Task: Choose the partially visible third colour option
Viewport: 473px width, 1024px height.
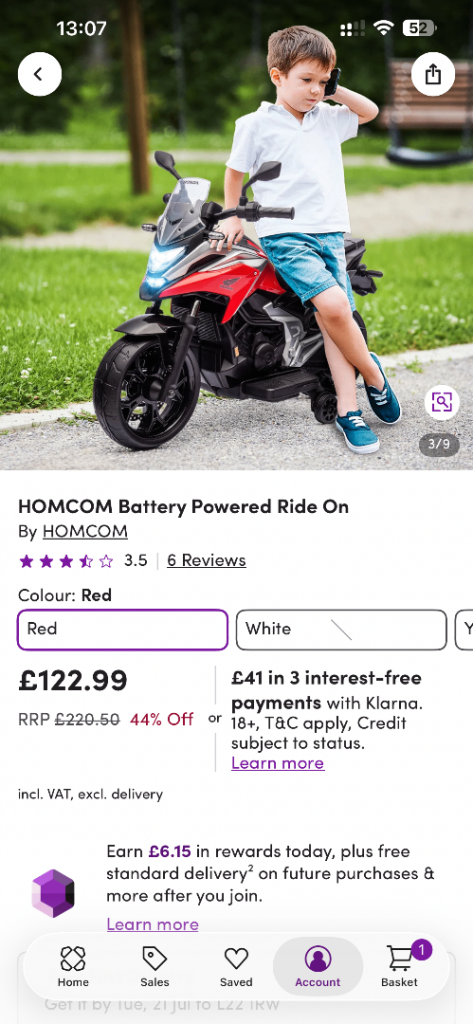Action: [x=464, y=630]
